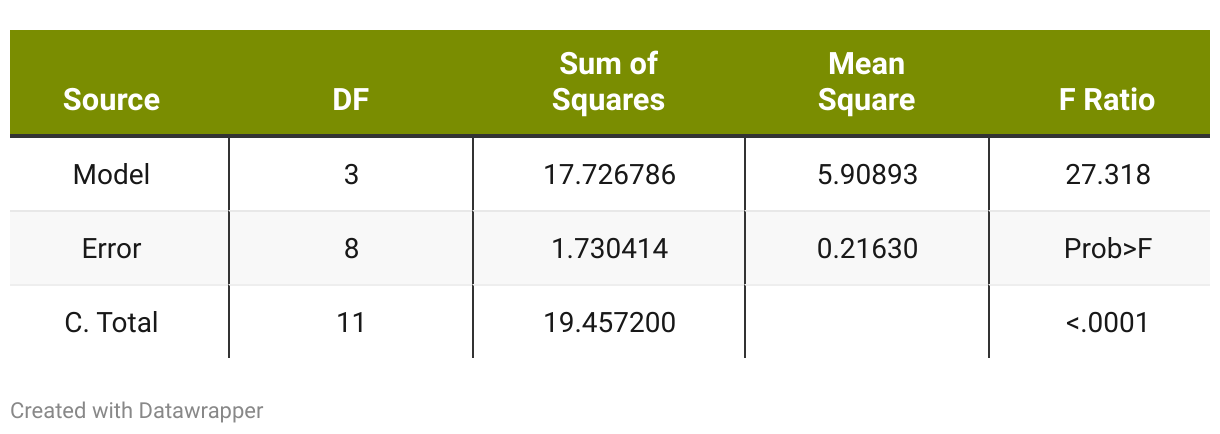Click the Error DF value 8
The width and height of the screenshot is (1220, 434).
coord(351,248)
